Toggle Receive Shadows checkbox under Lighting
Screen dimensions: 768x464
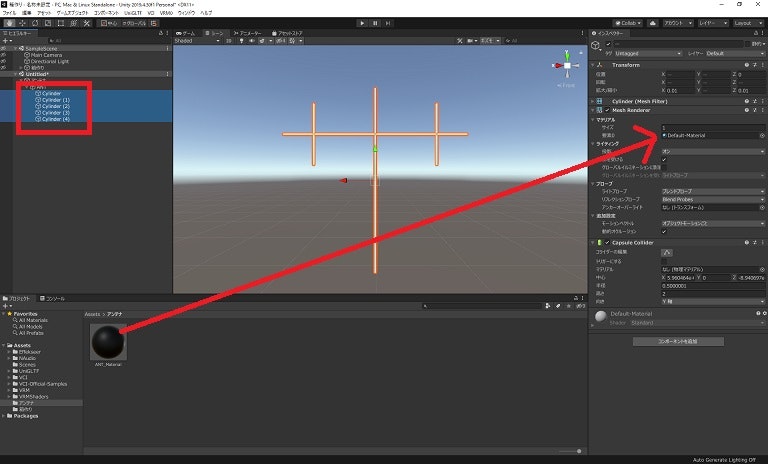click(x=664, y=160)
